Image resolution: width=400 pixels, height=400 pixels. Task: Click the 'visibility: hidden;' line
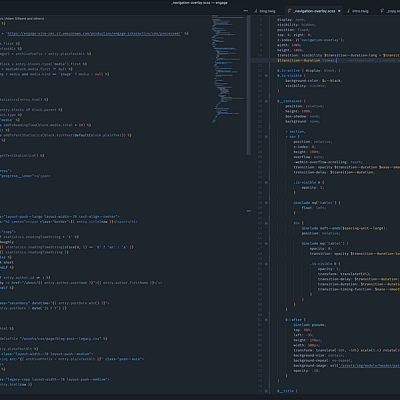point(296,25)
